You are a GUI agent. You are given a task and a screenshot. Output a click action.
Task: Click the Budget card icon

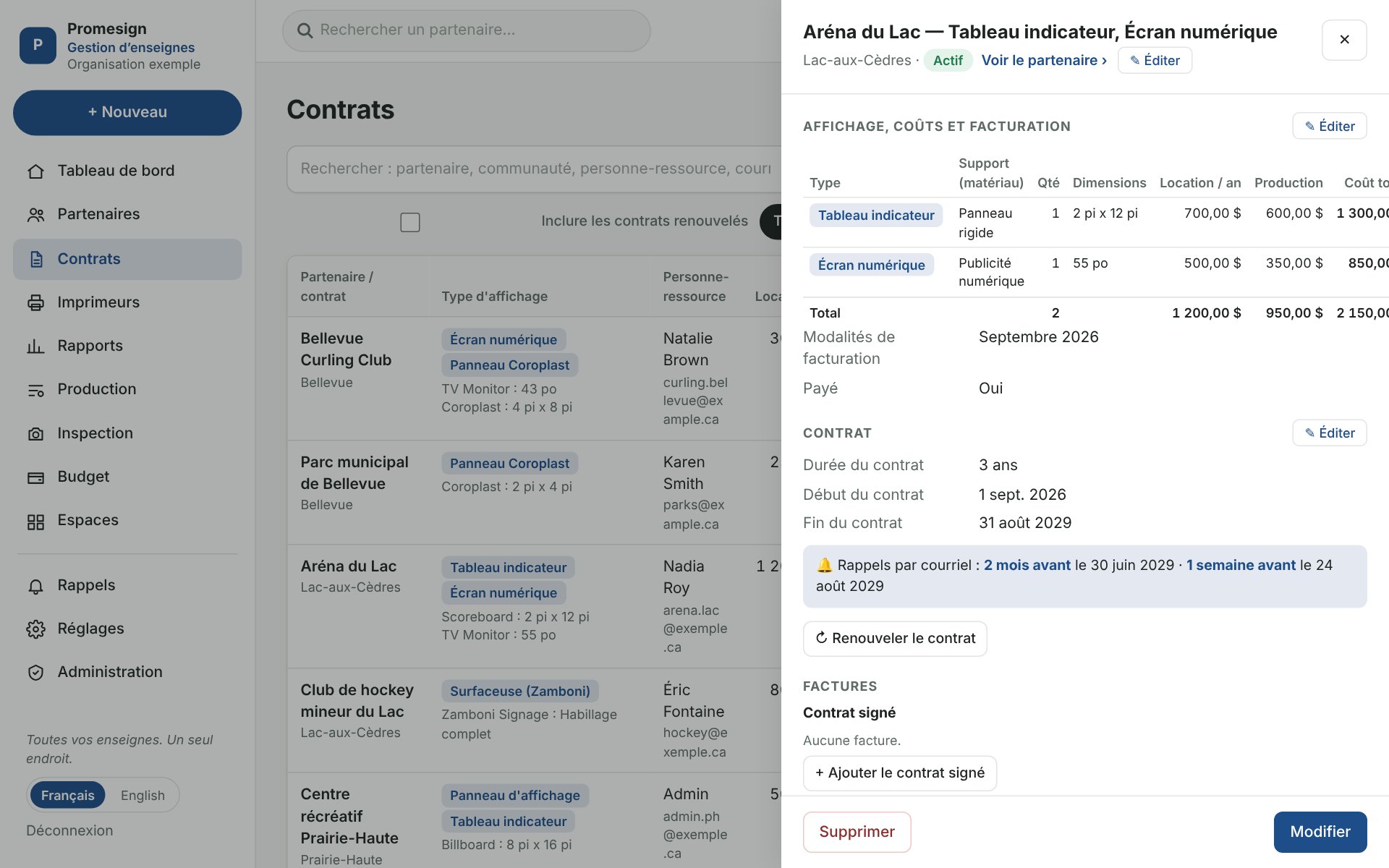tap(35, 477)
